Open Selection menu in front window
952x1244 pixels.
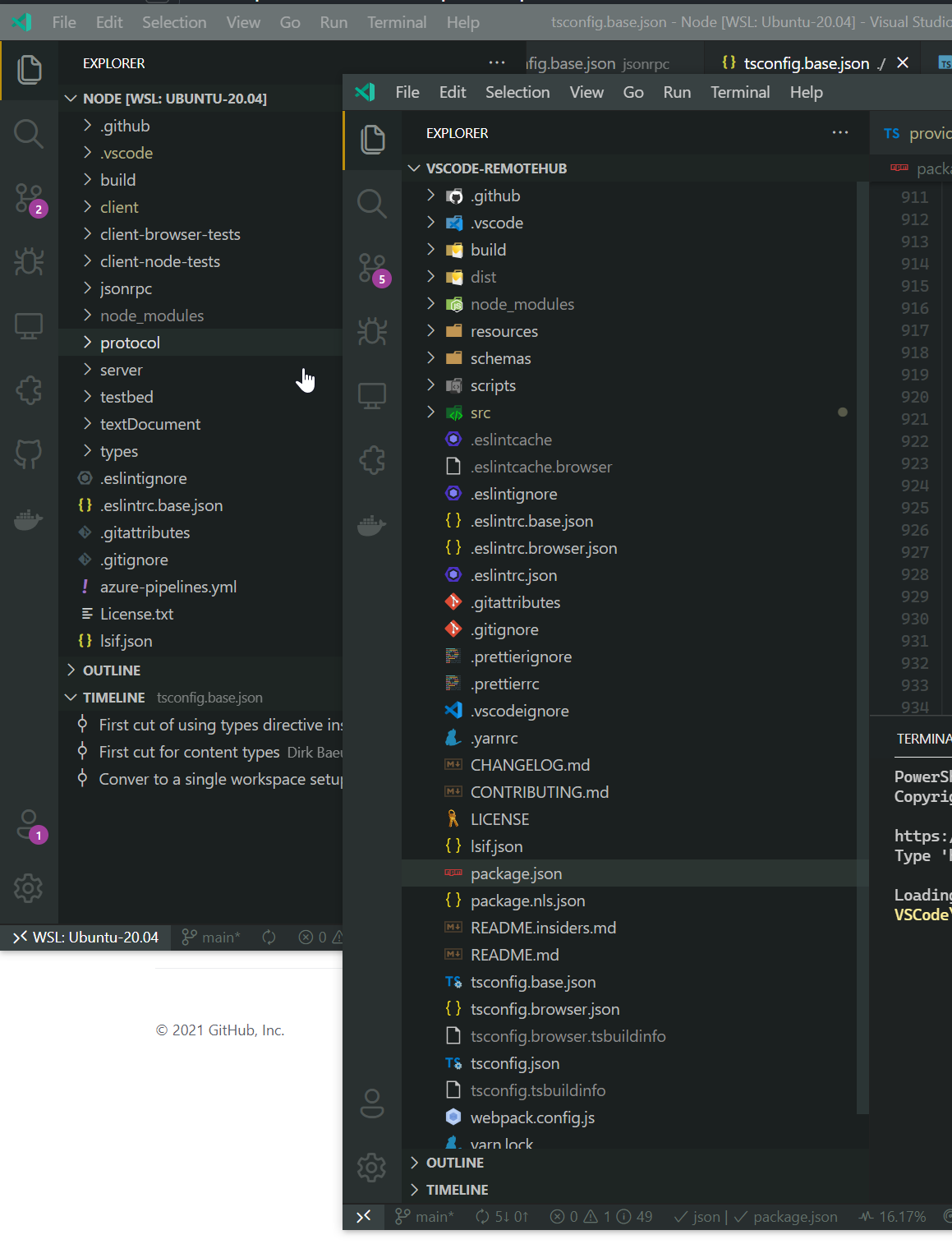(517, 93)
